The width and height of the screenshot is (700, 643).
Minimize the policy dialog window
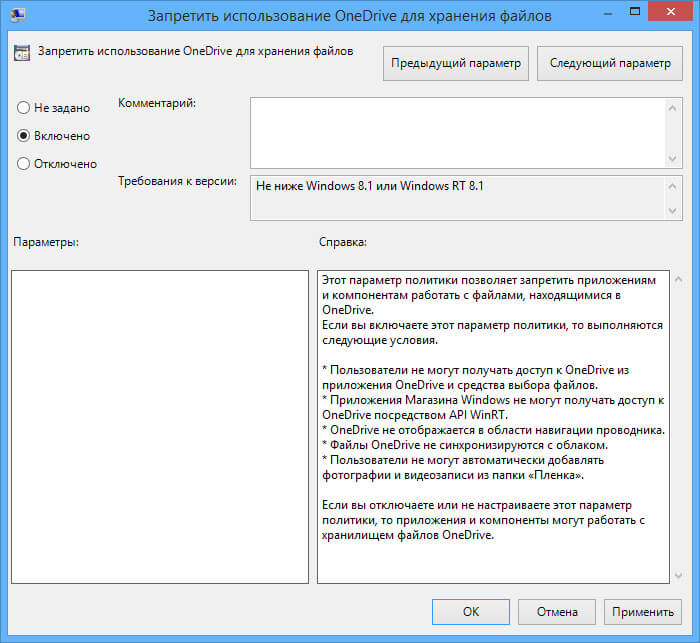point(608,13)
